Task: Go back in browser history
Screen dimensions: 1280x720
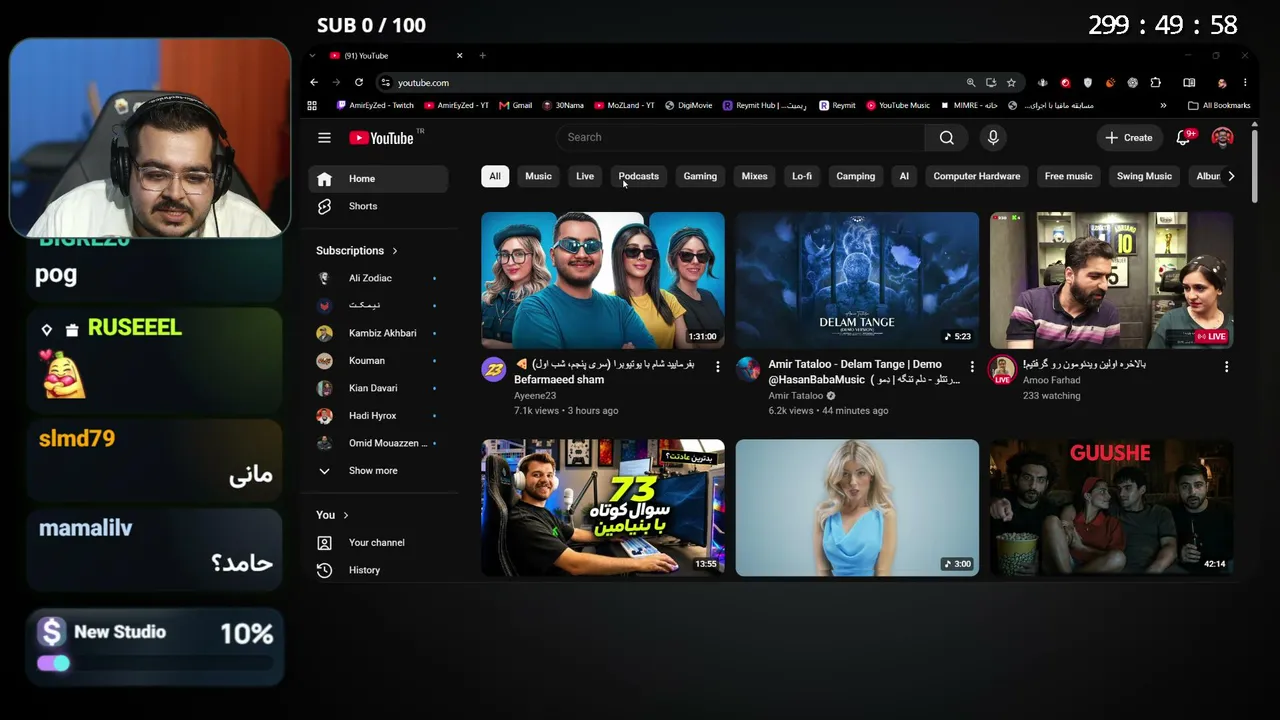Action: [314, 83]
